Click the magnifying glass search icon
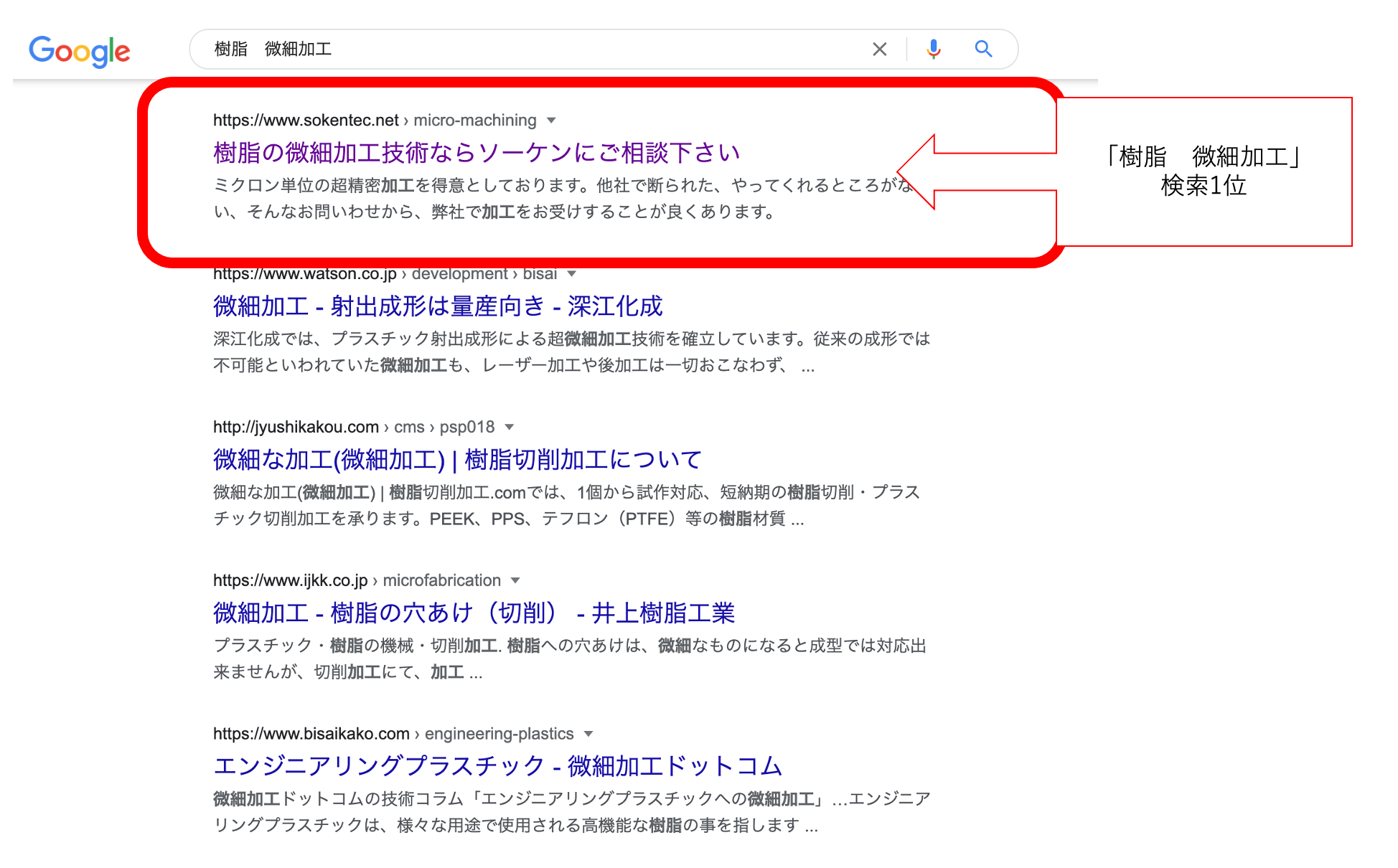1398x868 pixels. [983, 49]
